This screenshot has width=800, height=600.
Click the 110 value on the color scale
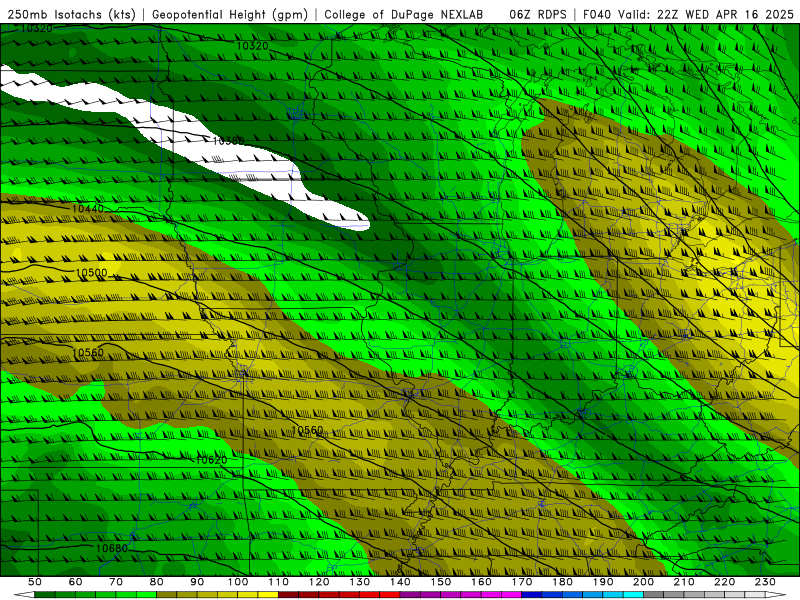pyautogui.click(x=279, y=582)
